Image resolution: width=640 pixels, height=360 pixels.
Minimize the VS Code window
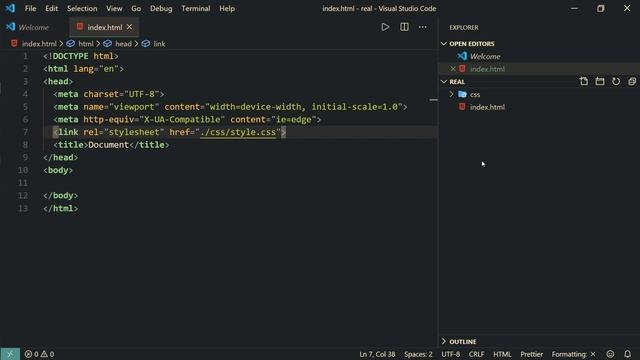coord(574,8)
